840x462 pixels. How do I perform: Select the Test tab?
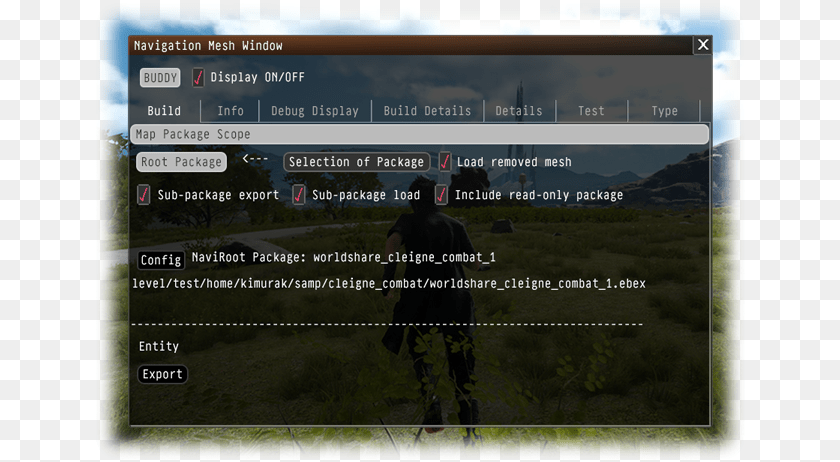point(591,111)
